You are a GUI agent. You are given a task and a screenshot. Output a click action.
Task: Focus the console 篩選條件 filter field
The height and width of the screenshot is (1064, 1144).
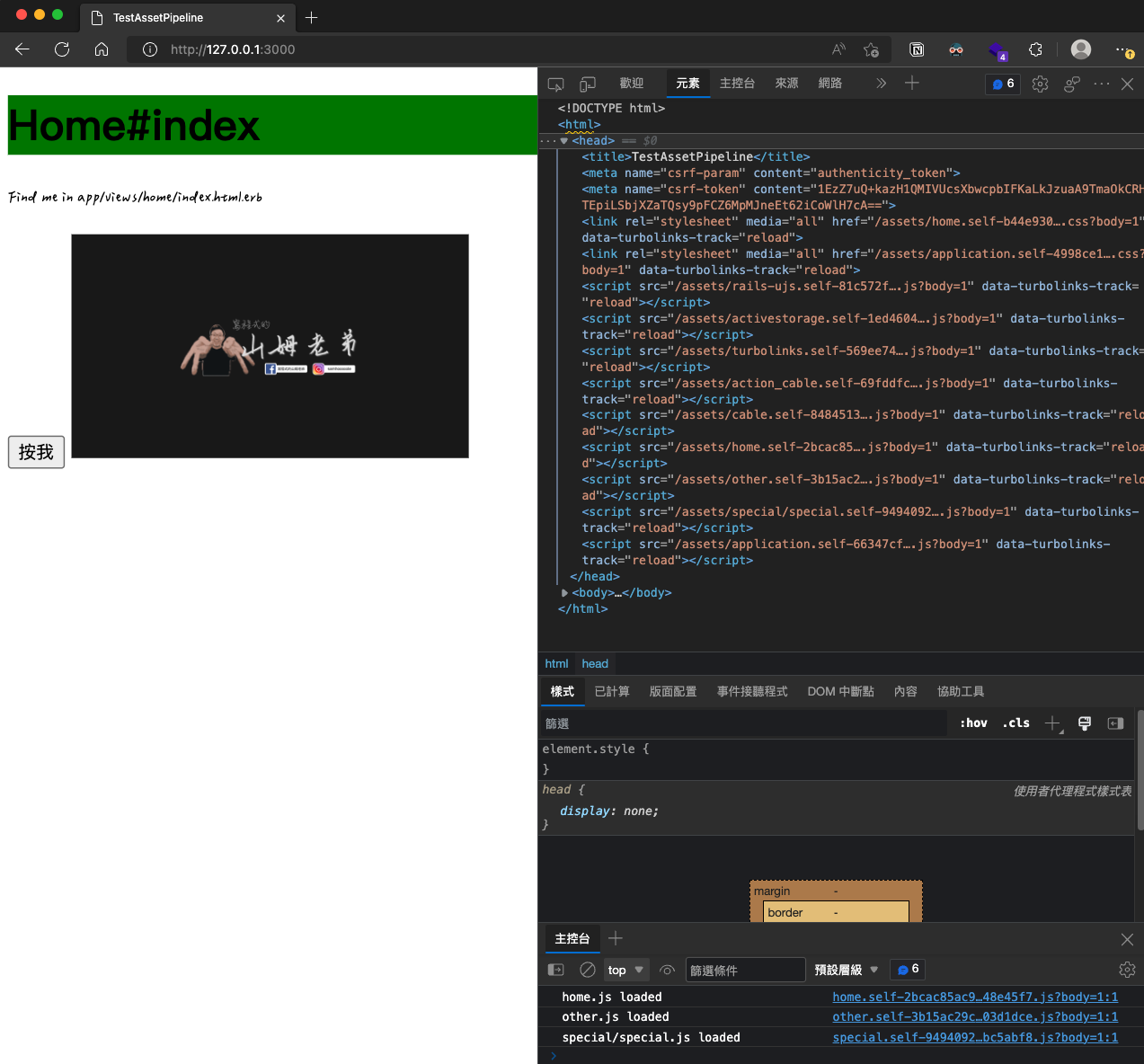(746, 970)
